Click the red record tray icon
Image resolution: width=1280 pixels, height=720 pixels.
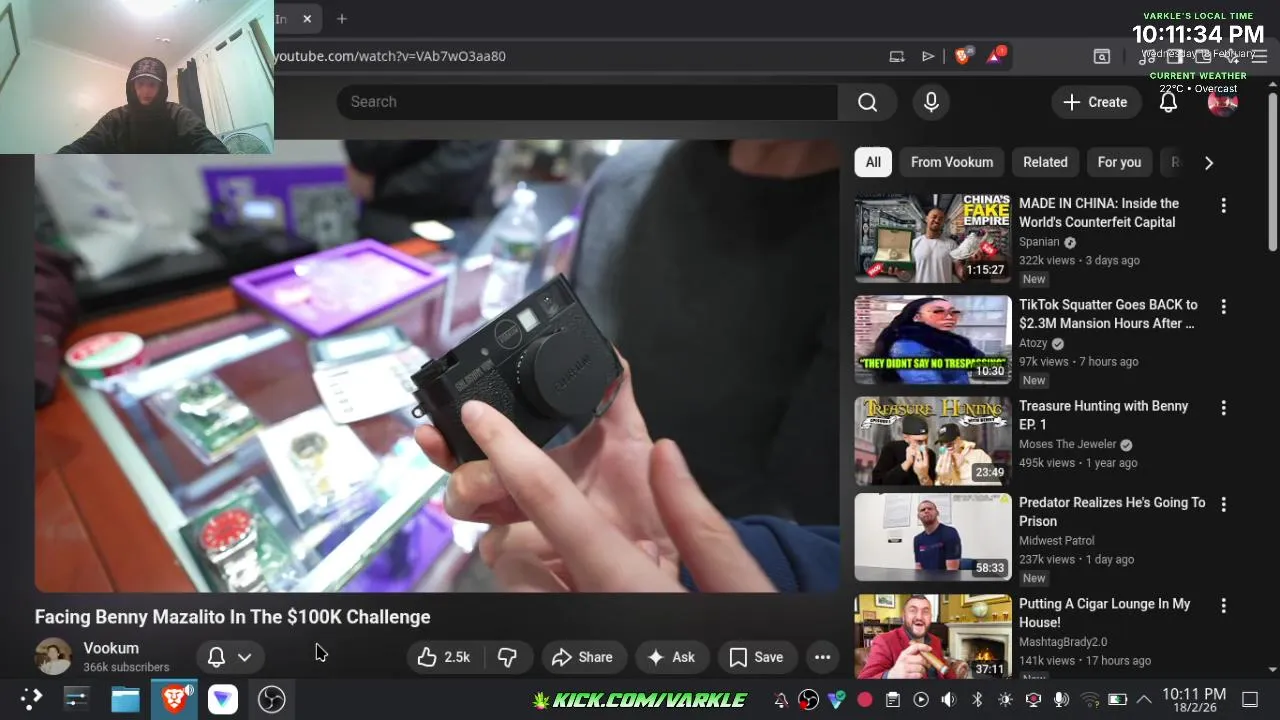click(x=865, y=699)
